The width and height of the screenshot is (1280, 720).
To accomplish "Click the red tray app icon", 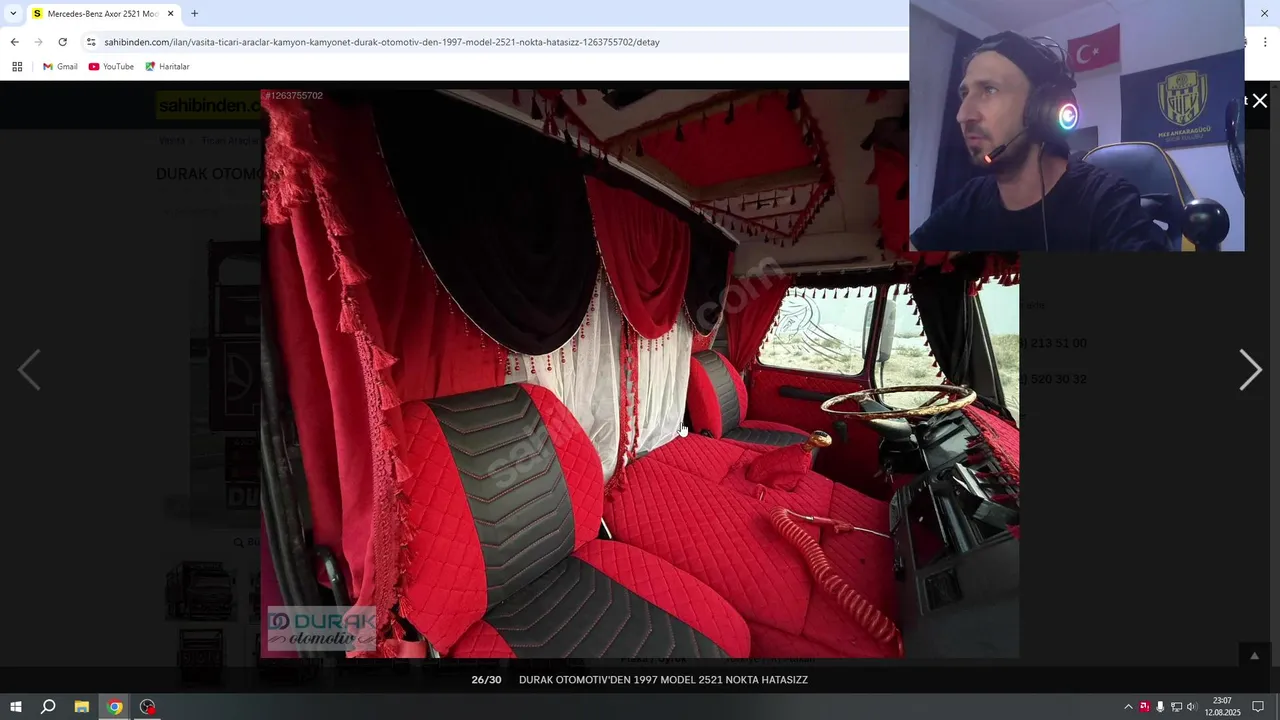I will pos(1145,707).
